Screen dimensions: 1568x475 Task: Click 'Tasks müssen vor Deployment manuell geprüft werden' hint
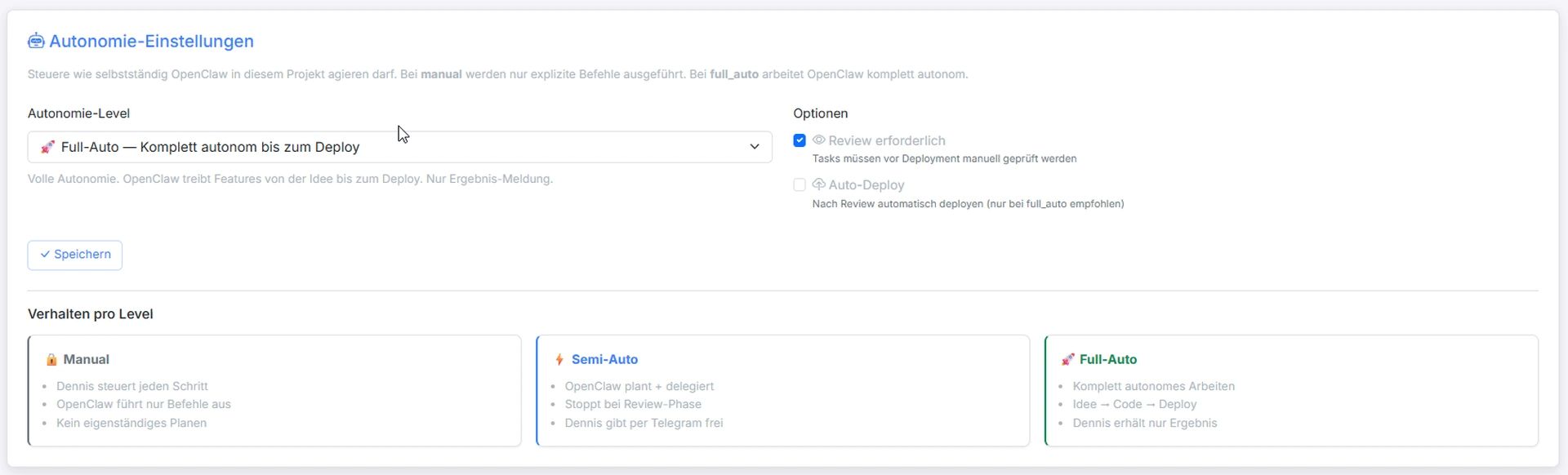(945, 159)
